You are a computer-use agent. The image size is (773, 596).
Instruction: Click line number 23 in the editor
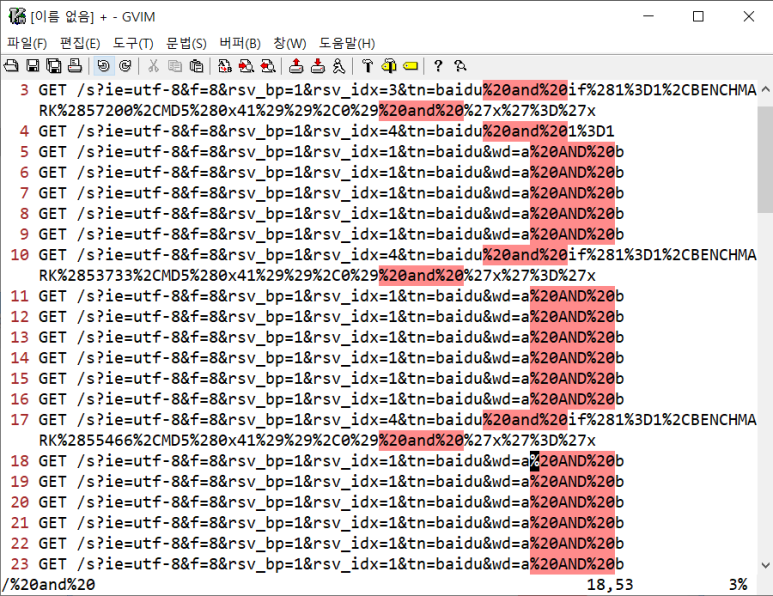20,564
